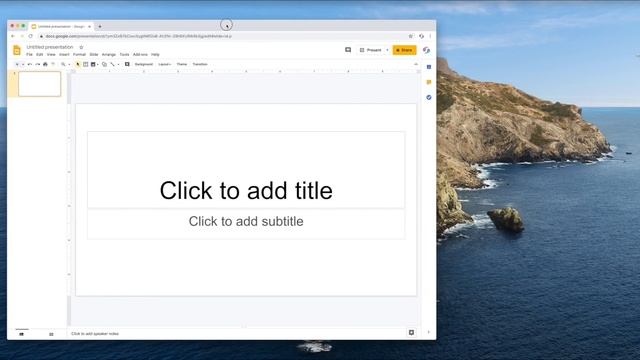Star the Untitled presentation
Screen dimensions: 640x360
click(x=81, y=47)
